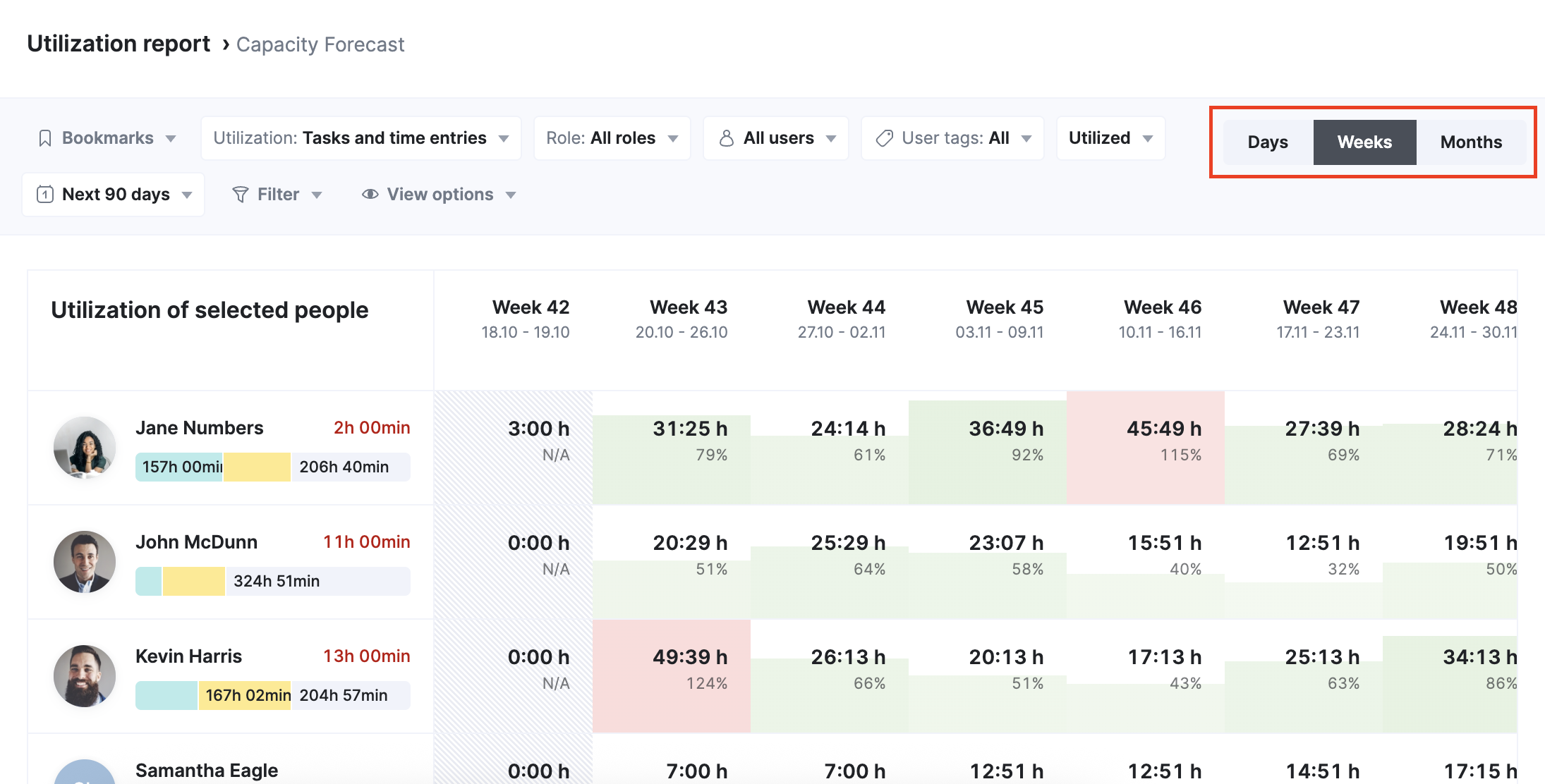Open the Bookmarks dropdown
The width and height of the screenshot is (1545, 784).
pyautogui.click(x=107, y=138)
